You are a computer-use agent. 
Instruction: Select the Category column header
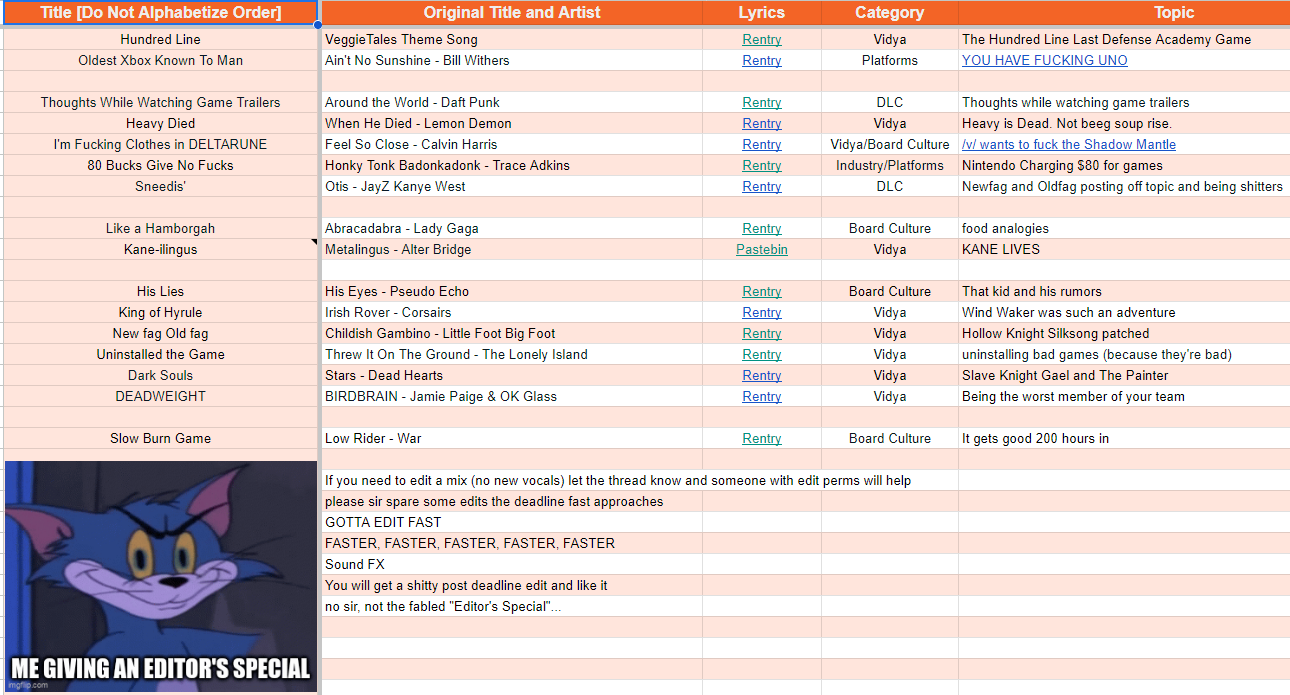tap(889, 13)
